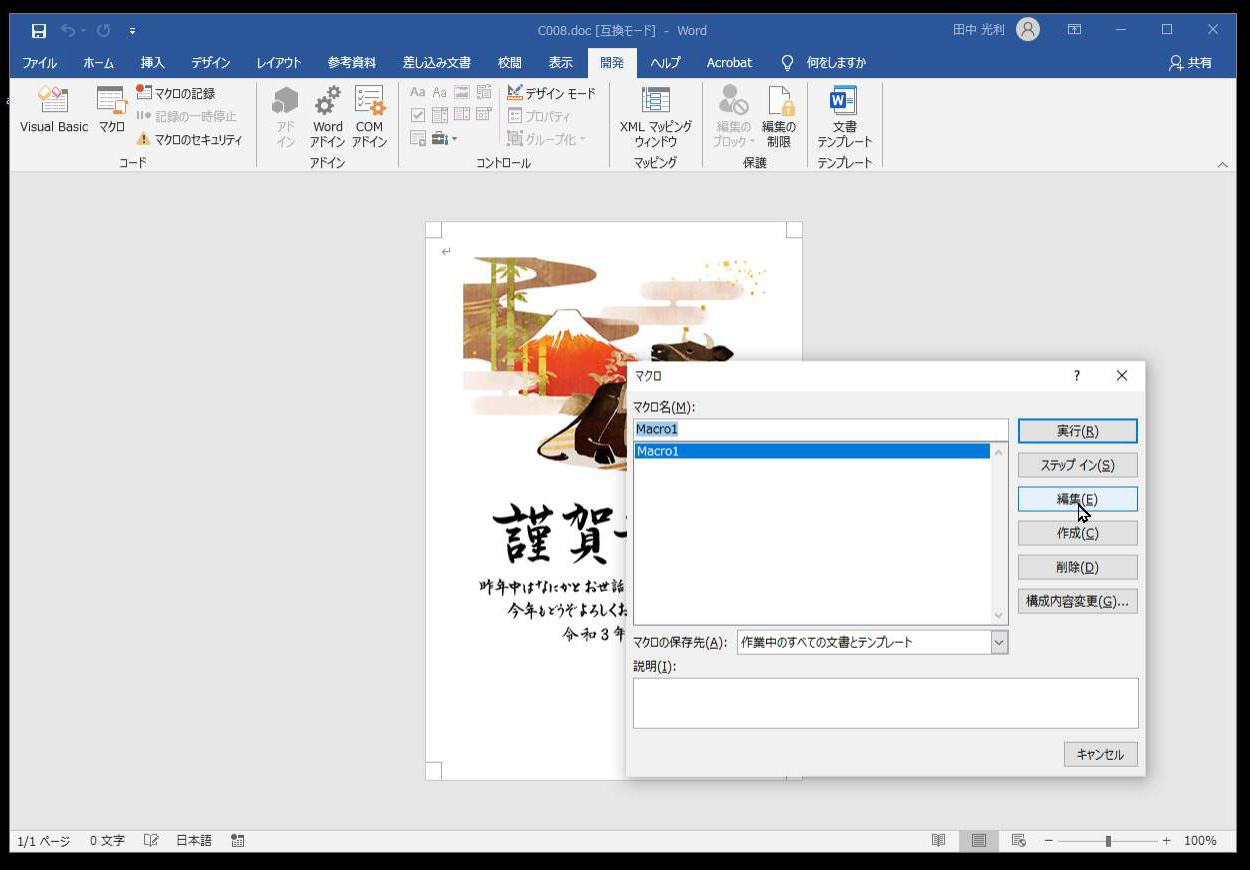
Task: Click ステップ イン(S) button
Action: (x=1077, y=465)
